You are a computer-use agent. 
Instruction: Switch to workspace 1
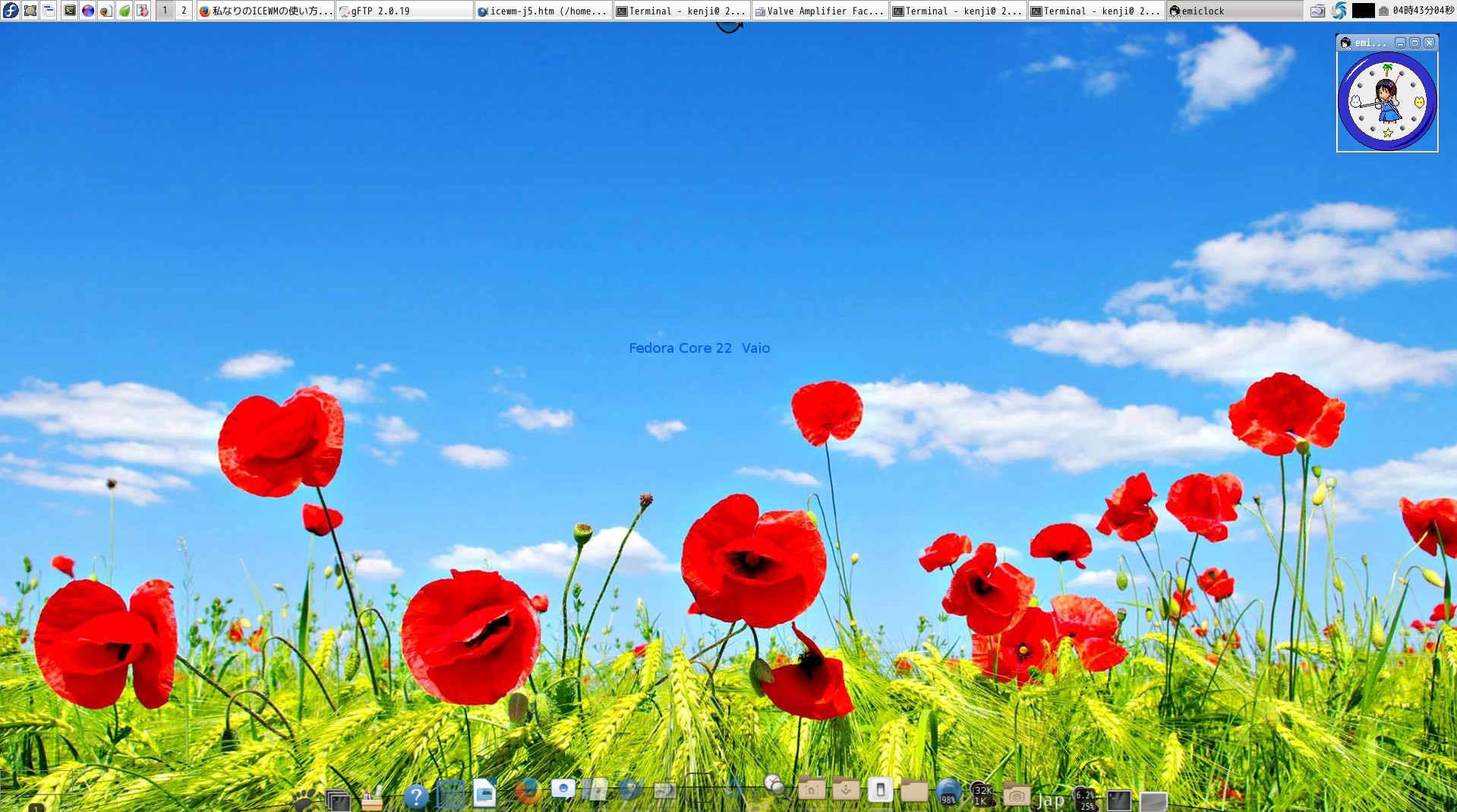[x=165, y=11]
